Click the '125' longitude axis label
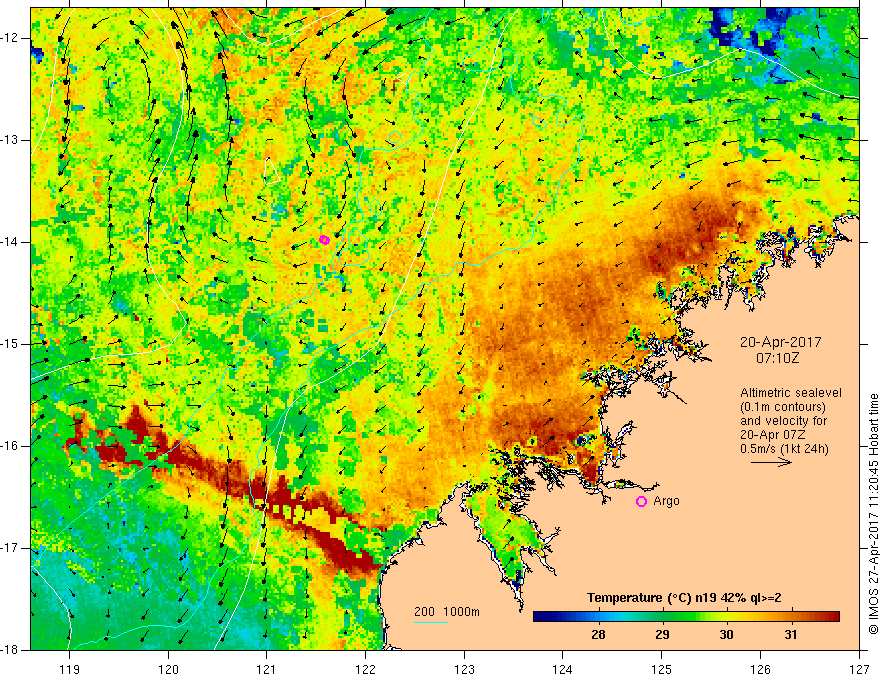The height and width of the screenshot is (680, 880). tap(662, 669)
